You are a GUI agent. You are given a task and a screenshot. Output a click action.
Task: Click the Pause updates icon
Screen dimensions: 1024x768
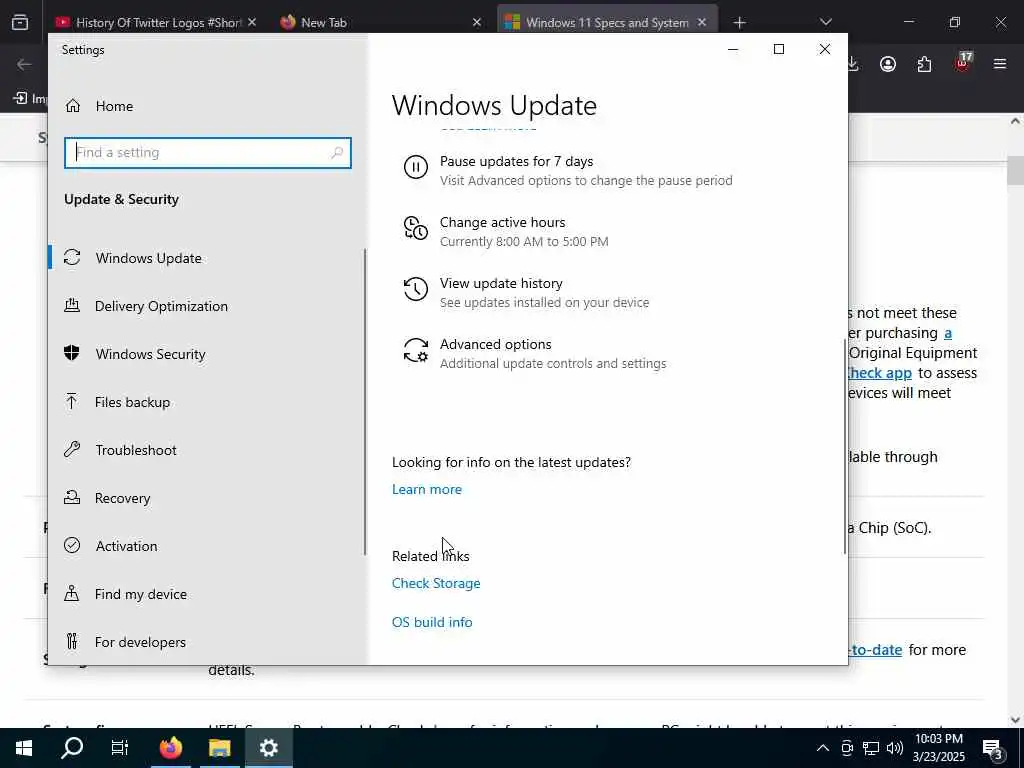pyautogui.click(x=416, y=167)
